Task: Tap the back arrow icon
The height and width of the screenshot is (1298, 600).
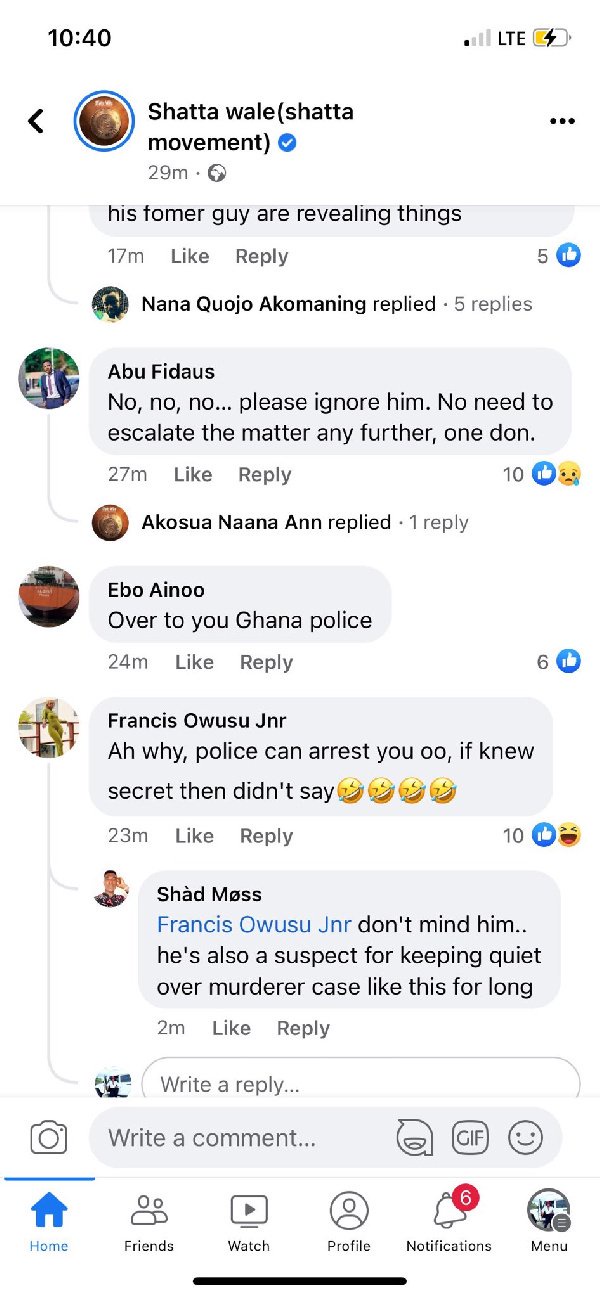Action: tap(36, 122)
